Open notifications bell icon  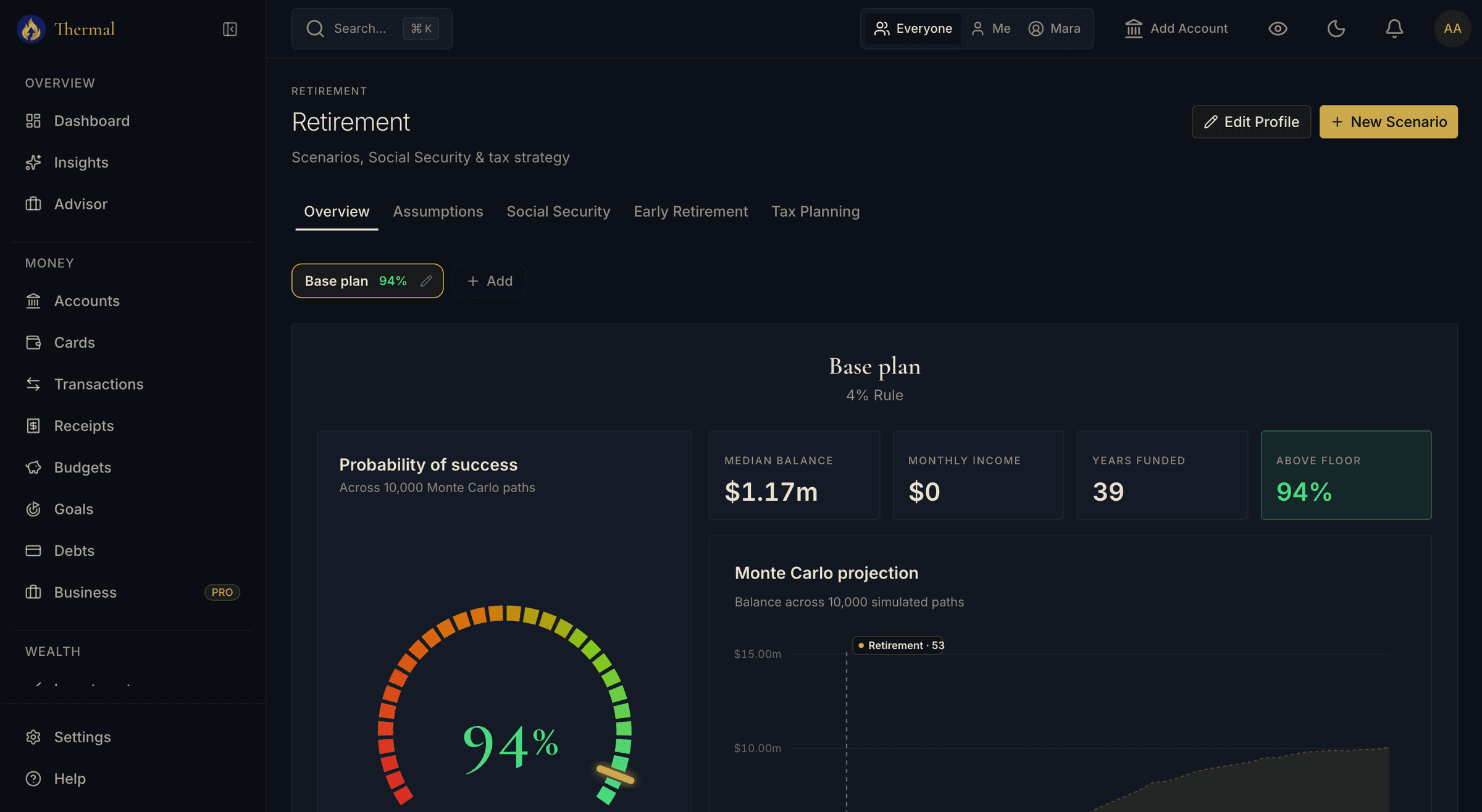[x=1394, y=28]
